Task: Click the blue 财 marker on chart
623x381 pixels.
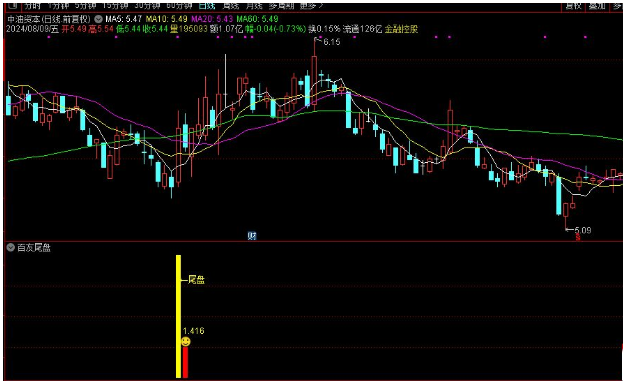Action: click(252, 236)
